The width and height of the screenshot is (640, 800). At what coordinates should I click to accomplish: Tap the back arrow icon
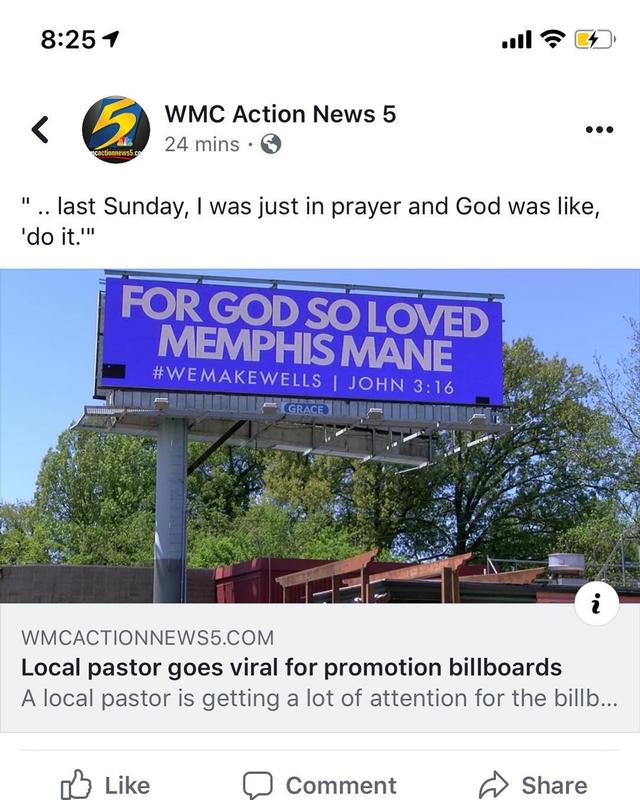click(40, 129)
